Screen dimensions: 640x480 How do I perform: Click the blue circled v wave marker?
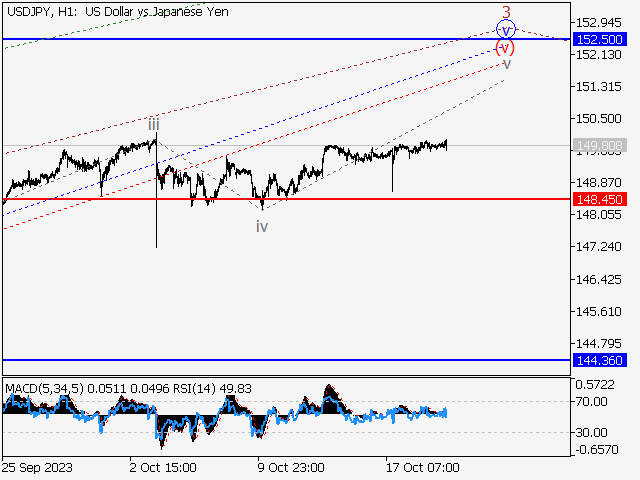tap(506, 29)
